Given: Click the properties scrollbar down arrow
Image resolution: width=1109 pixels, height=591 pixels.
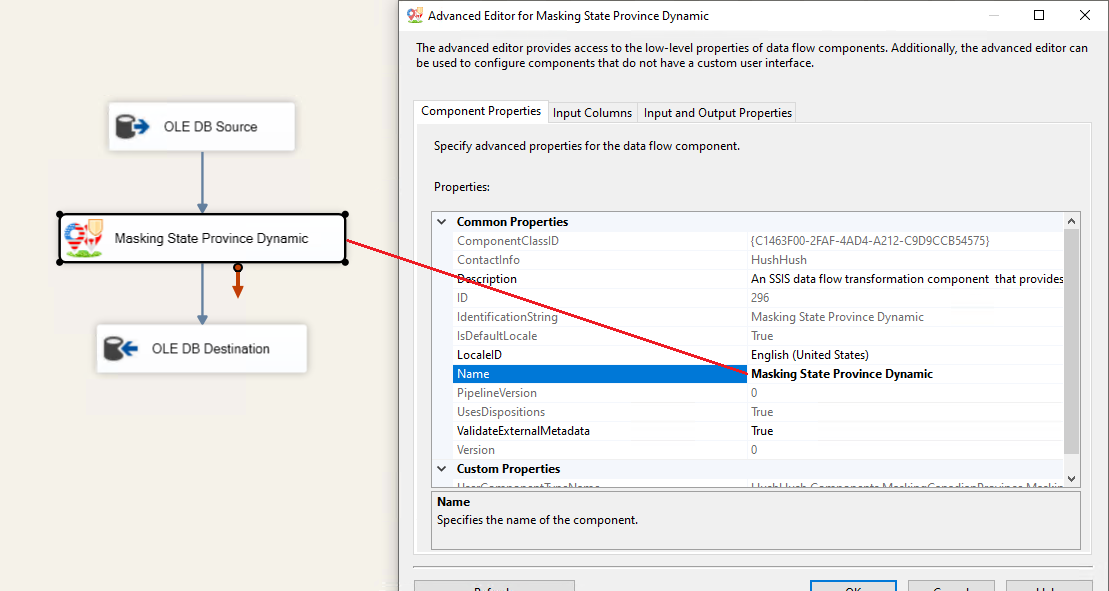Looking at the screenshot, I should pos(1072,479).
